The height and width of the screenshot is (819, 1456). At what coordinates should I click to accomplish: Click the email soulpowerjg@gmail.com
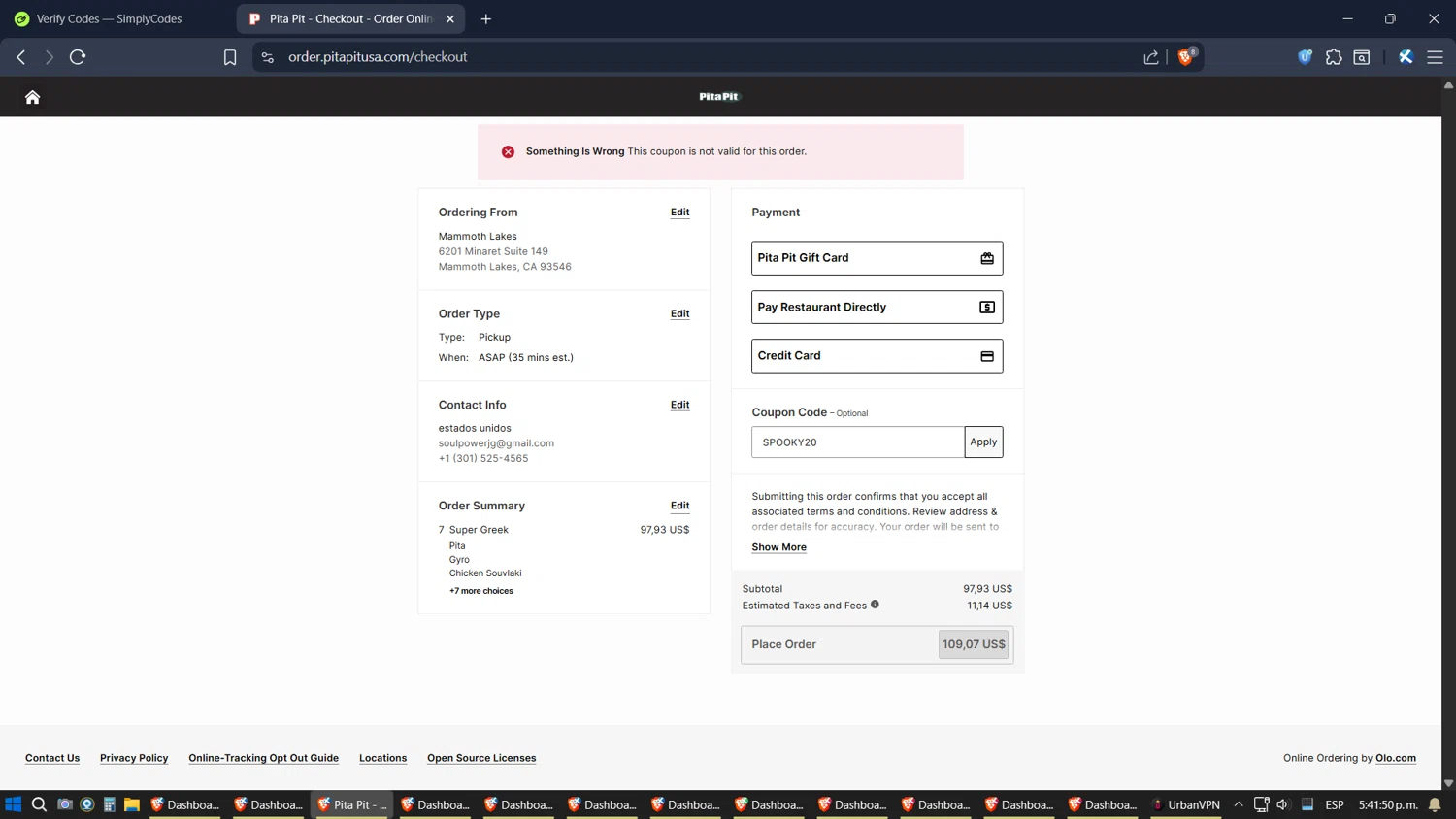pyautogui.click(x=496, y=443)
